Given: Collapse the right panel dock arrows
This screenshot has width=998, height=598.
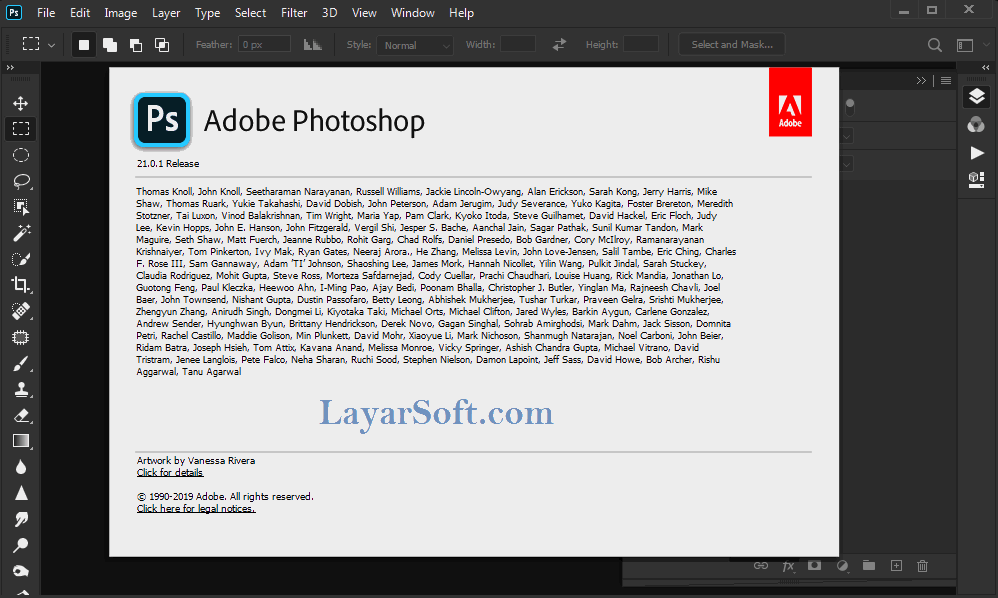Looking at the screenshot, I should (986, 67).
